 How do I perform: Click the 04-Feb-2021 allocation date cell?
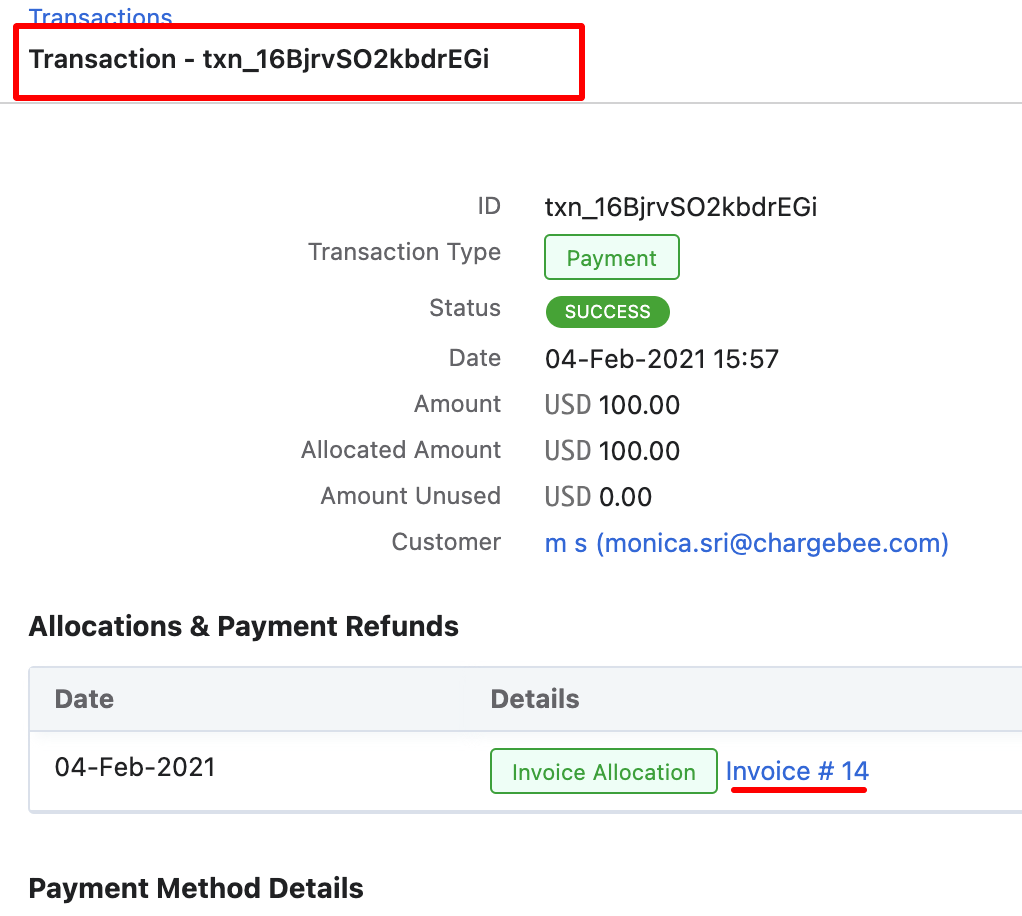coord(135,768)
